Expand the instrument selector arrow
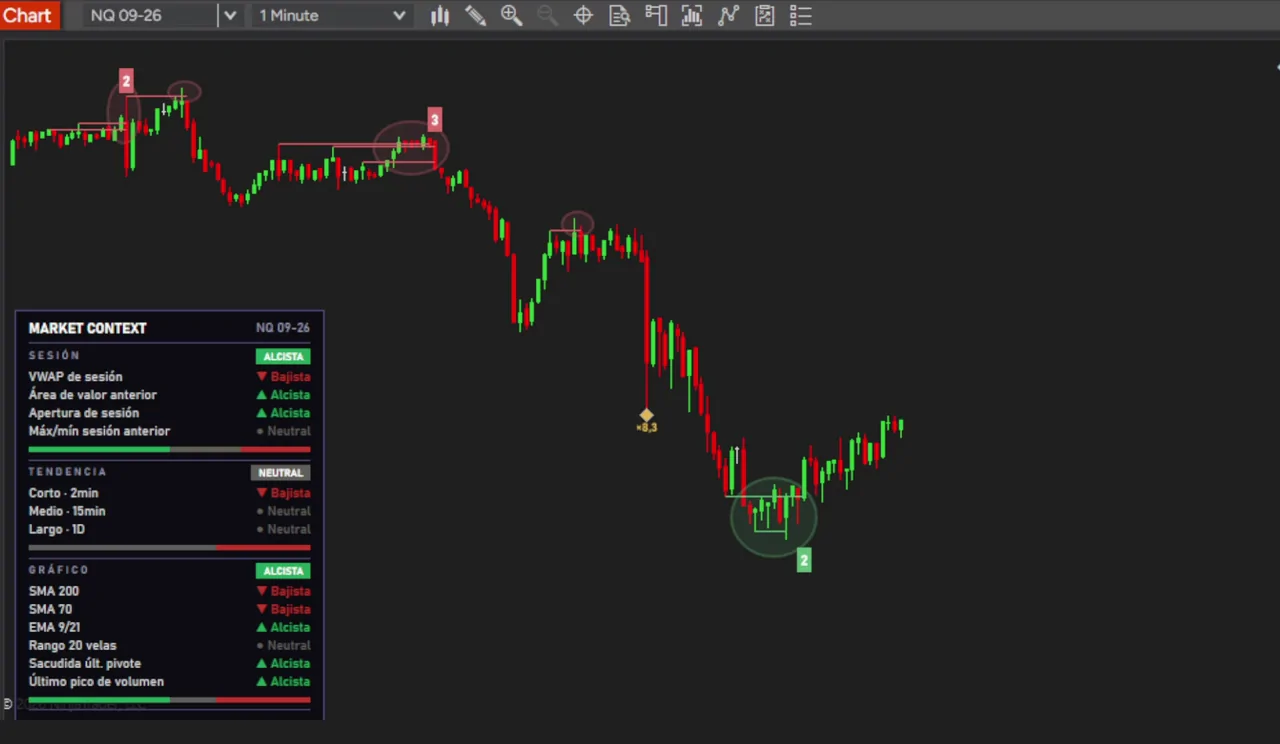 coord(230,16)
